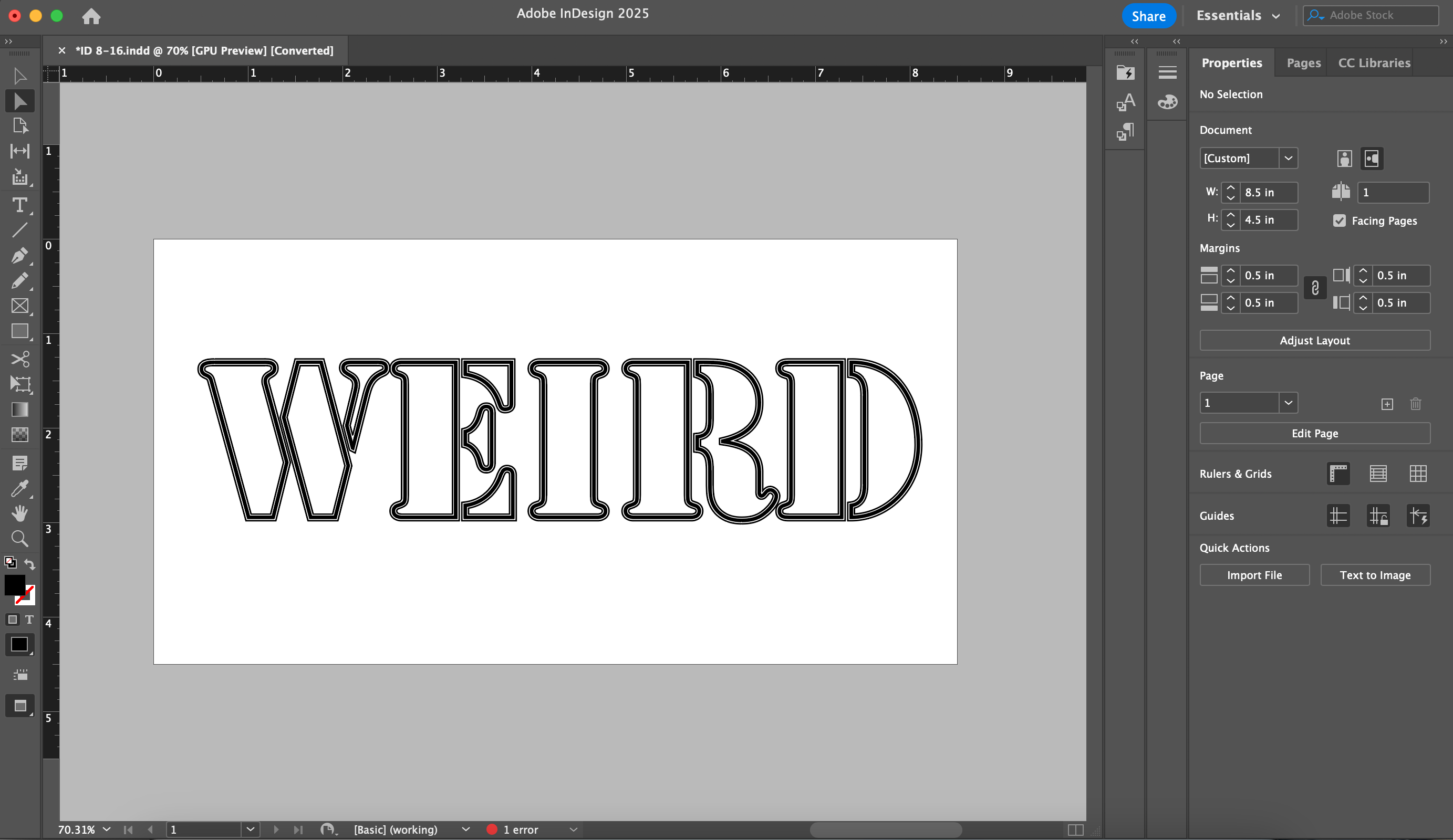This screenshot has height=840, width=1453.
Task: Click the Home icon
Action: (91, 16)
